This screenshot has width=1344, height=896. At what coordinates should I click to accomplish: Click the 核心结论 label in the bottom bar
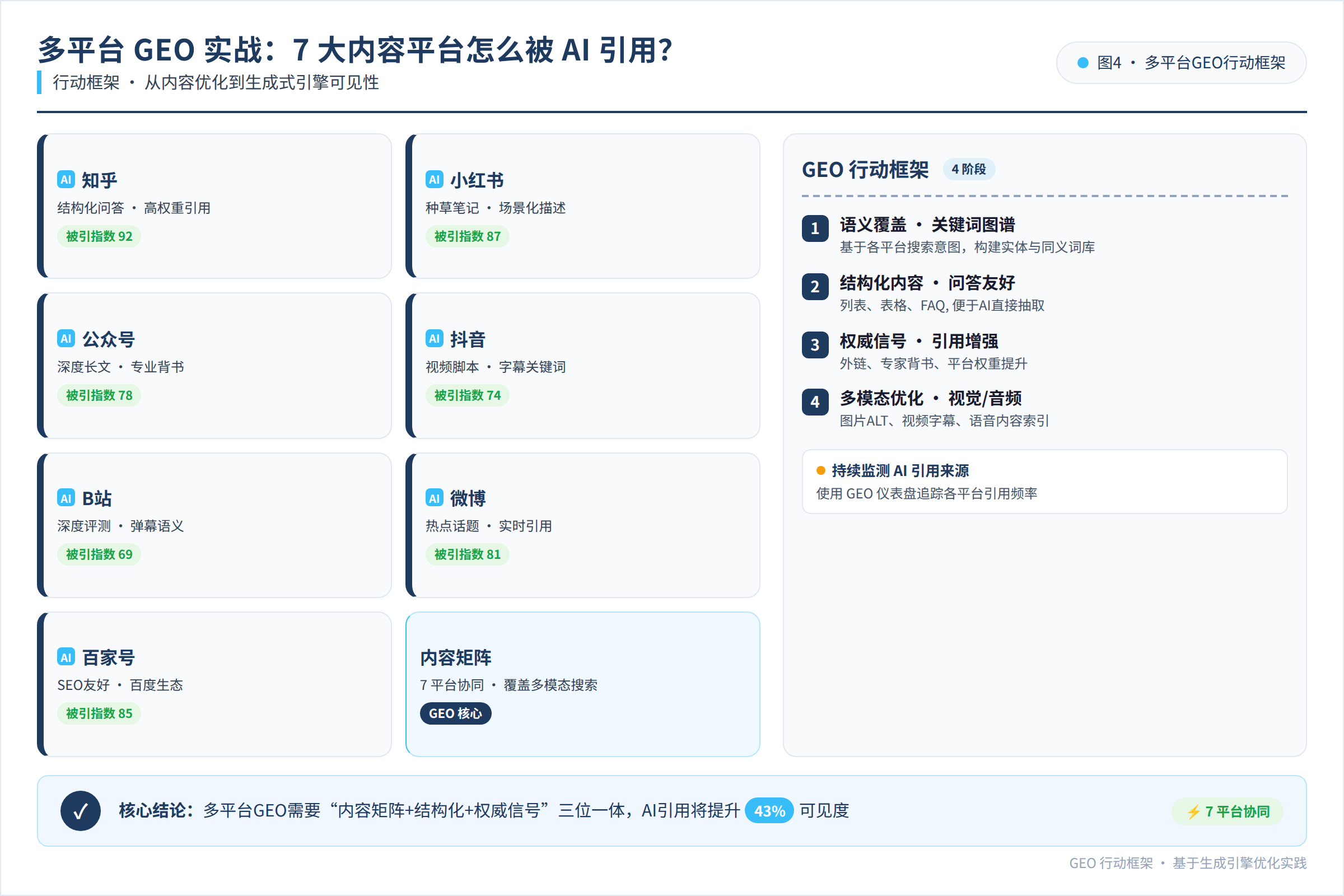click(x=156, y=810)
